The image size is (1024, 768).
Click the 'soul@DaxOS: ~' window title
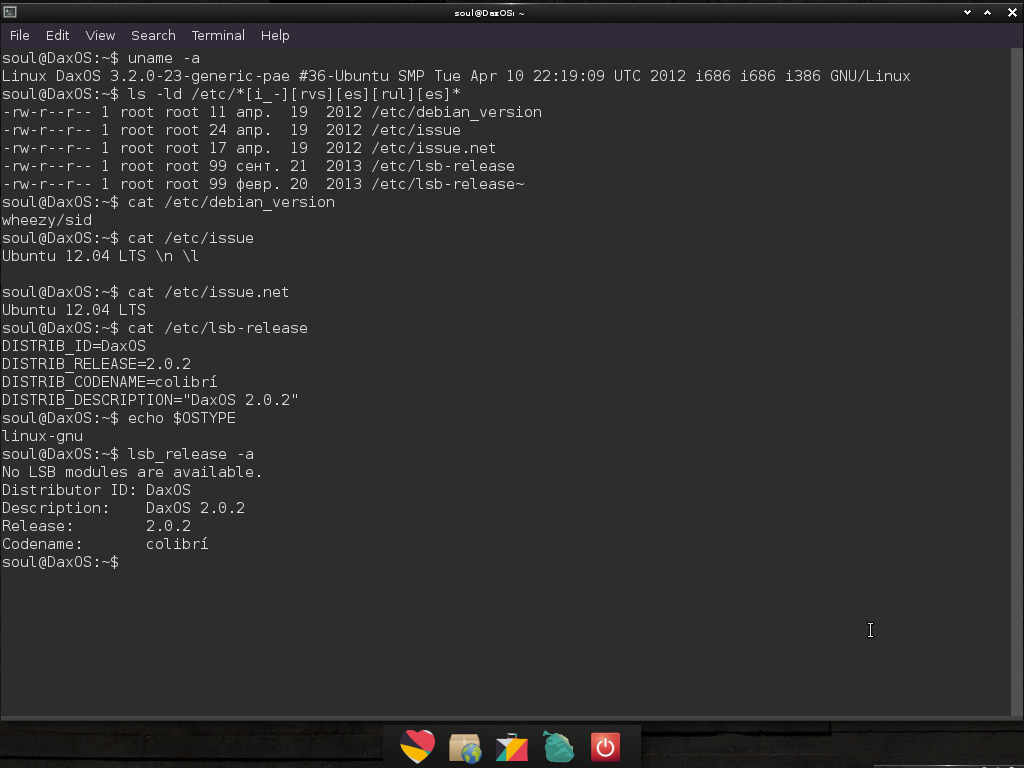click(x=489, y=13)
